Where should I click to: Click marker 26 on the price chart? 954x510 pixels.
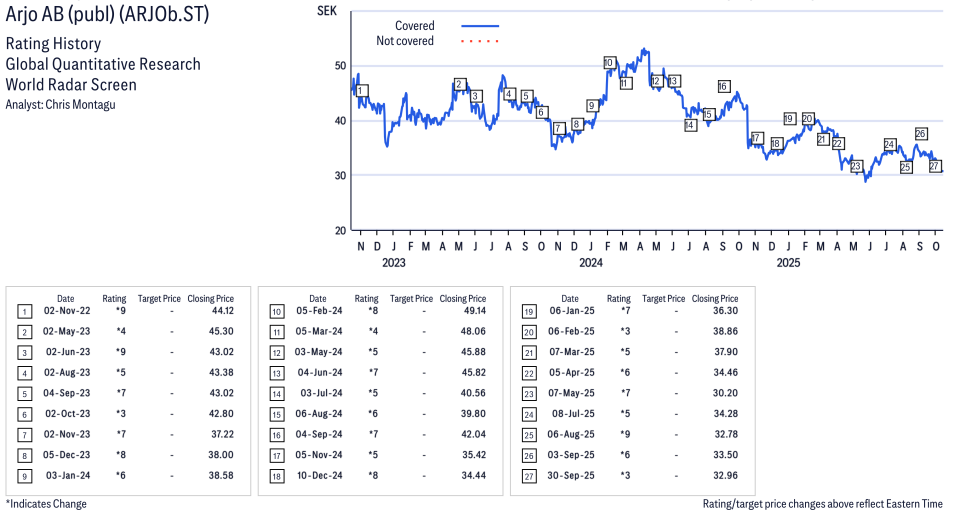click(920, 134)
